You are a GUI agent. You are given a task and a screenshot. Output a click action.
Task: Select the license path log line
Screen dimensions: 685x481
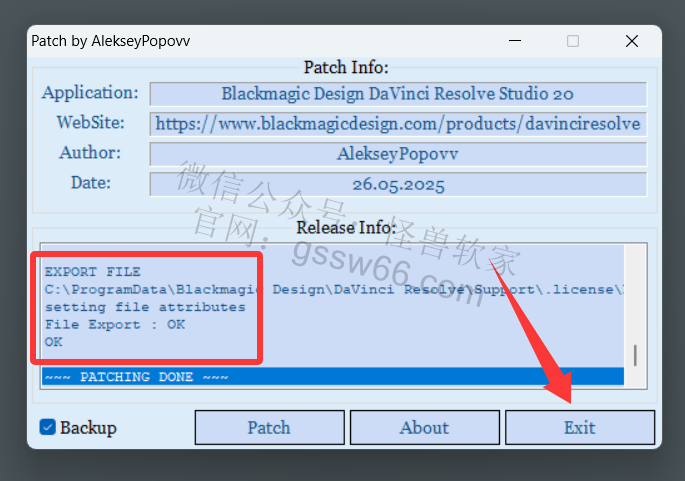pyautogui.click(x=333, y=289)
